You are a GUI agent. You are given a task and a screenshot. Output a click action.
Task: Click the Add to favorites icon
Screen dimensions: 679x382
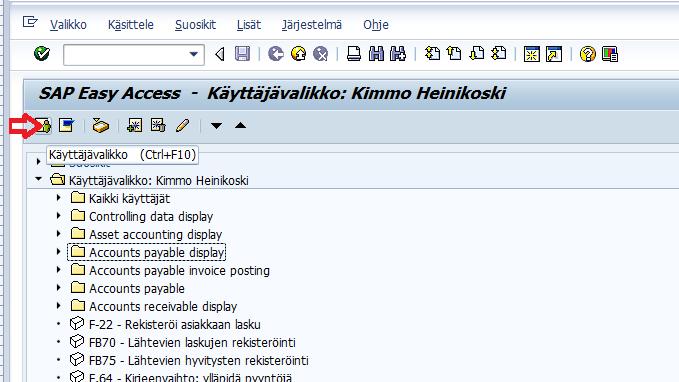pyautogui.click(x=134, y=126)
